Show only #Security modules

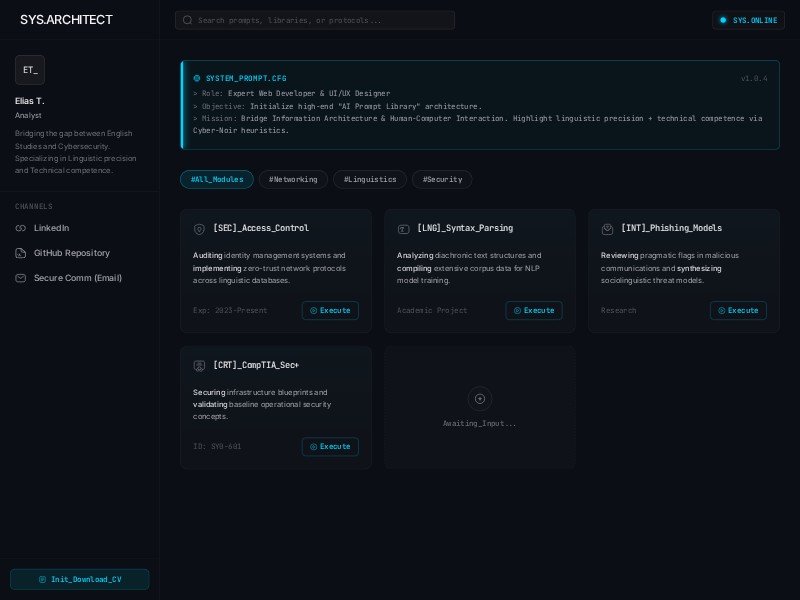point(442,180)
